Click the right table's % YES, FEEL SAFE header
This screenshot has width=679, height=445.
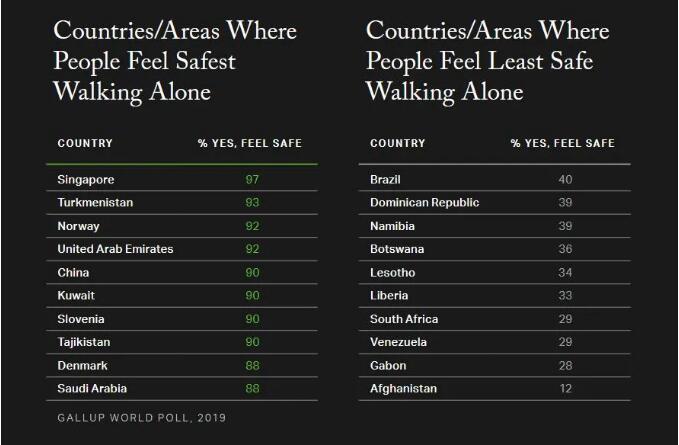click(562, 144)
